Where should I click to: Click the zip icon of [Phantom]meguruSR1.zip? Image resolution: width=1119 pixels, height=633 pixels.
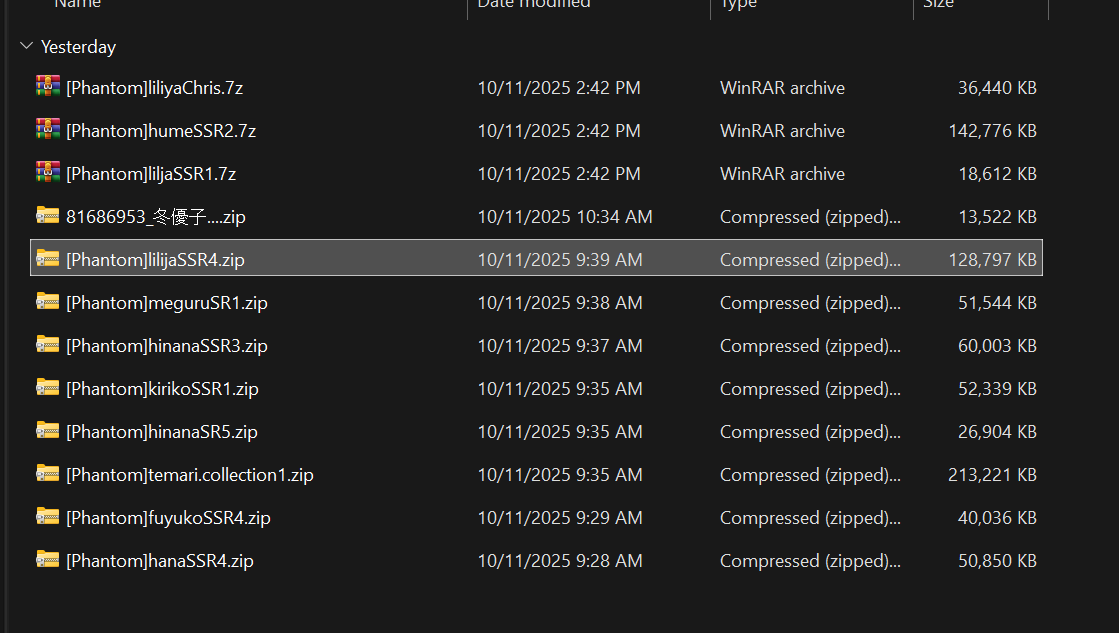tap(47, 302)
